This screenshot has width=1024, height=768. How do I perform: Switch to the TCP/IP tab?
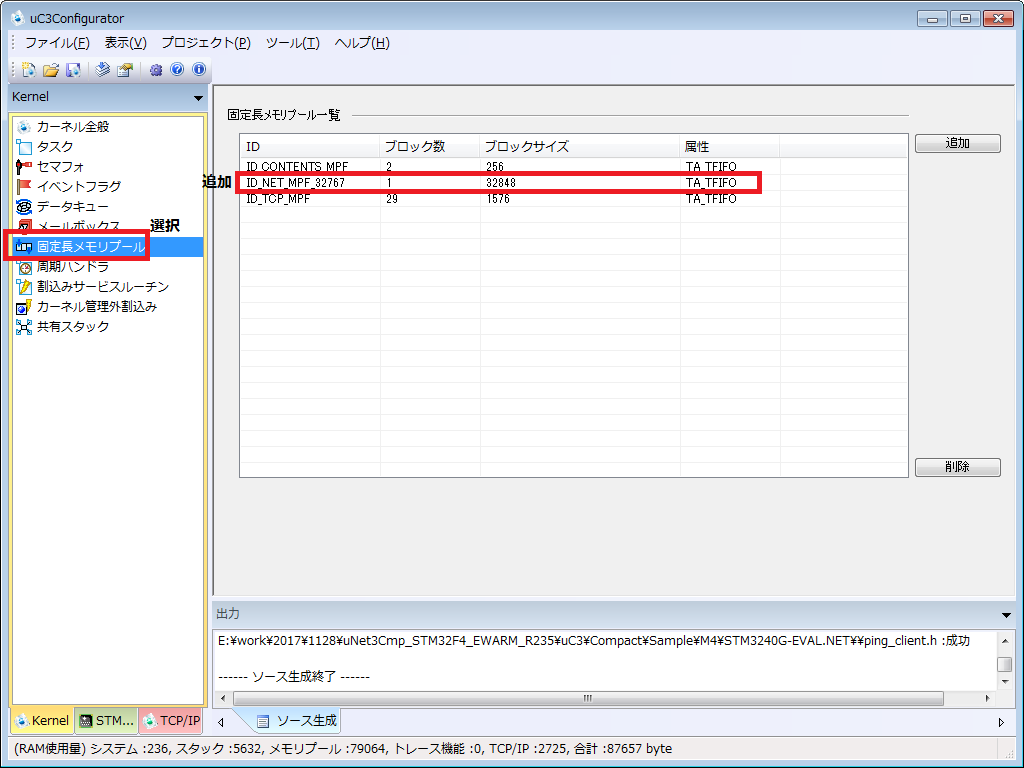pyautogui.click(x=171, y=720)
